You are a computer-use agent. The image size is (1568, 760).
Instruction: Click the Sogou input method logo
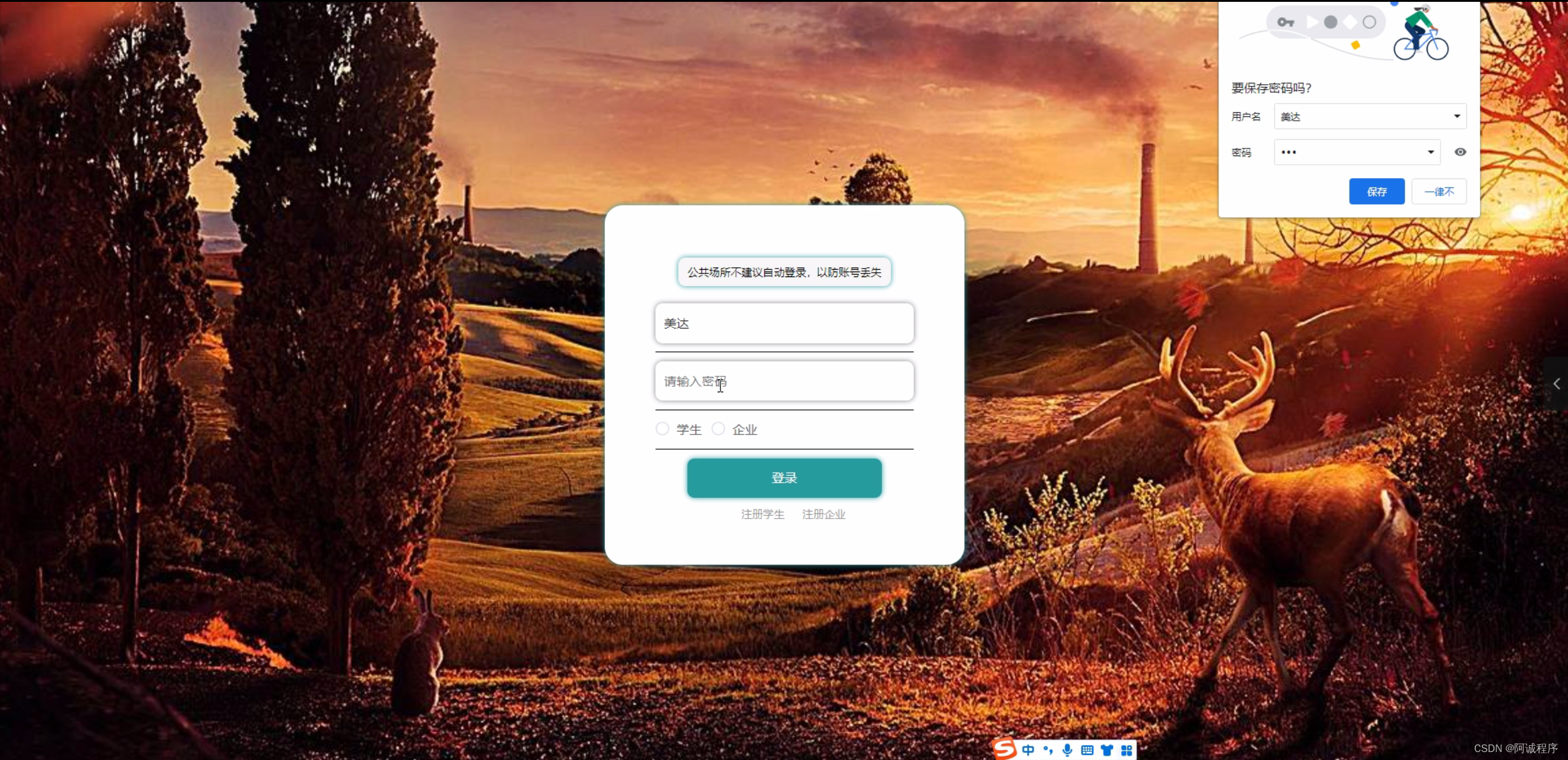click(x=1005, y=749)
